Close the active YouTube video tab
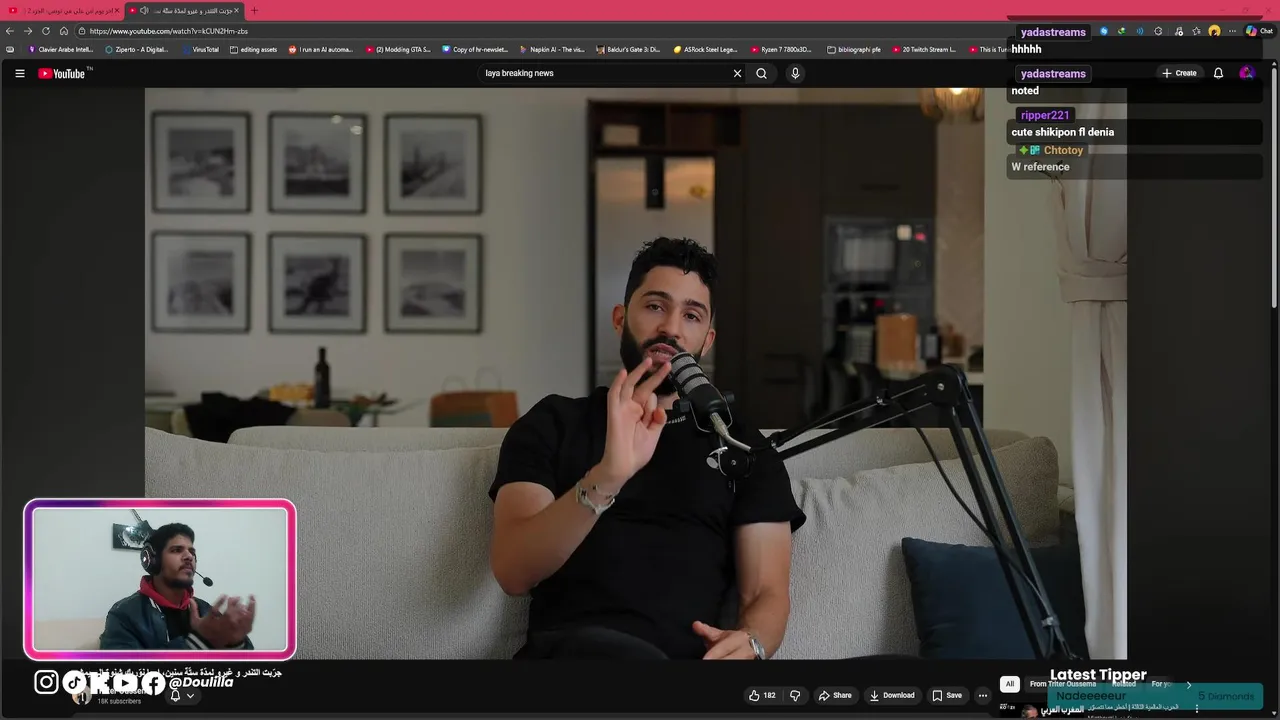This screenshot has height=720, width=1280. [237, 11]
